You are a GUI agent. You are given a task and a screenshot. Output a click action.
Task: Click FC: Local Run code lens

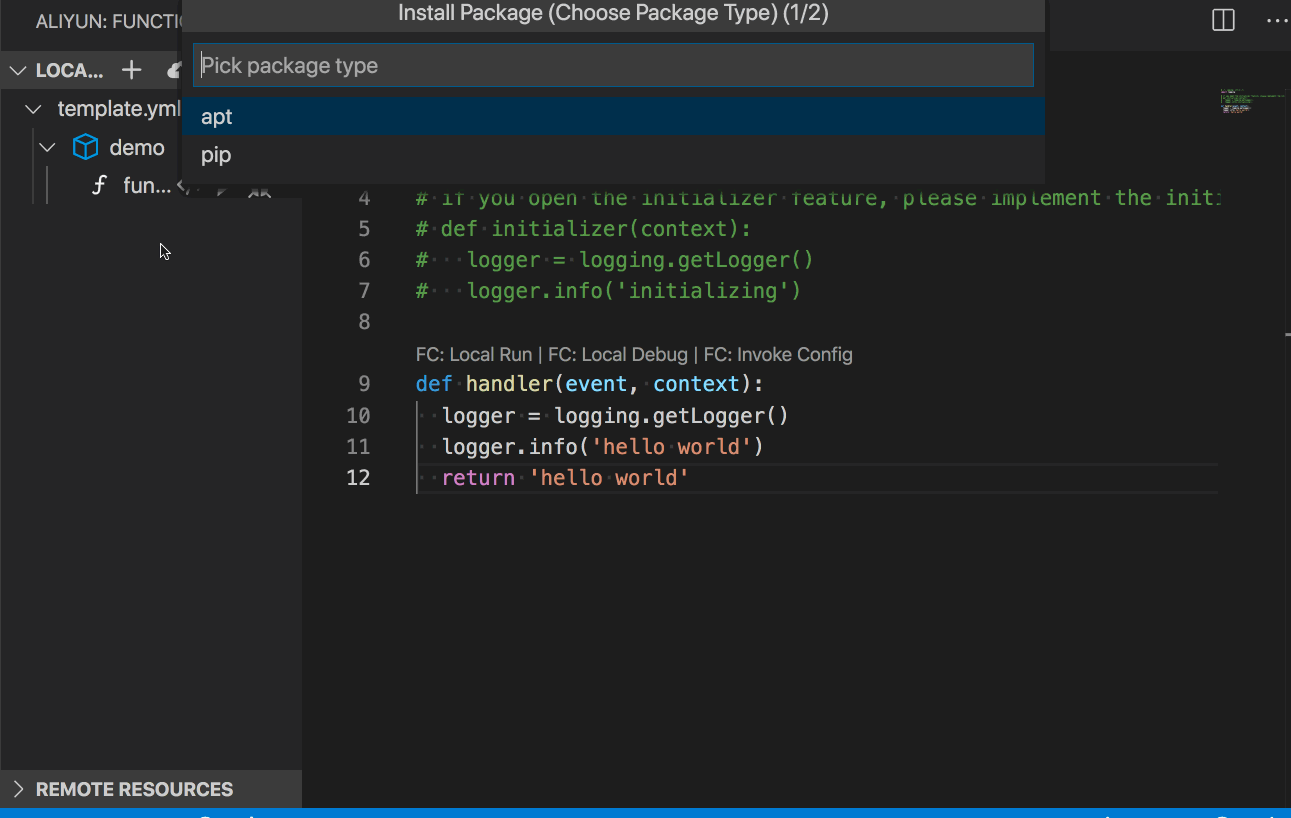click(x=474, y=354)
